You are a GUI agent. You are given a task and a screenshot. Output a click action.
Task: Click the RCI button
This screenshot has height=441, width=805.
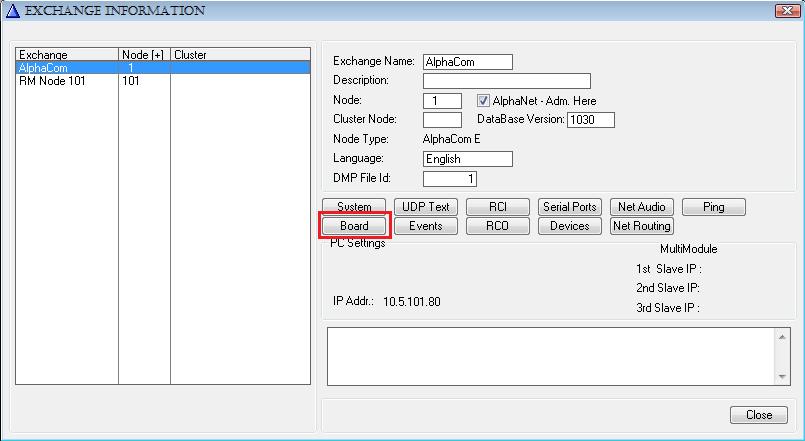point(497,206)
